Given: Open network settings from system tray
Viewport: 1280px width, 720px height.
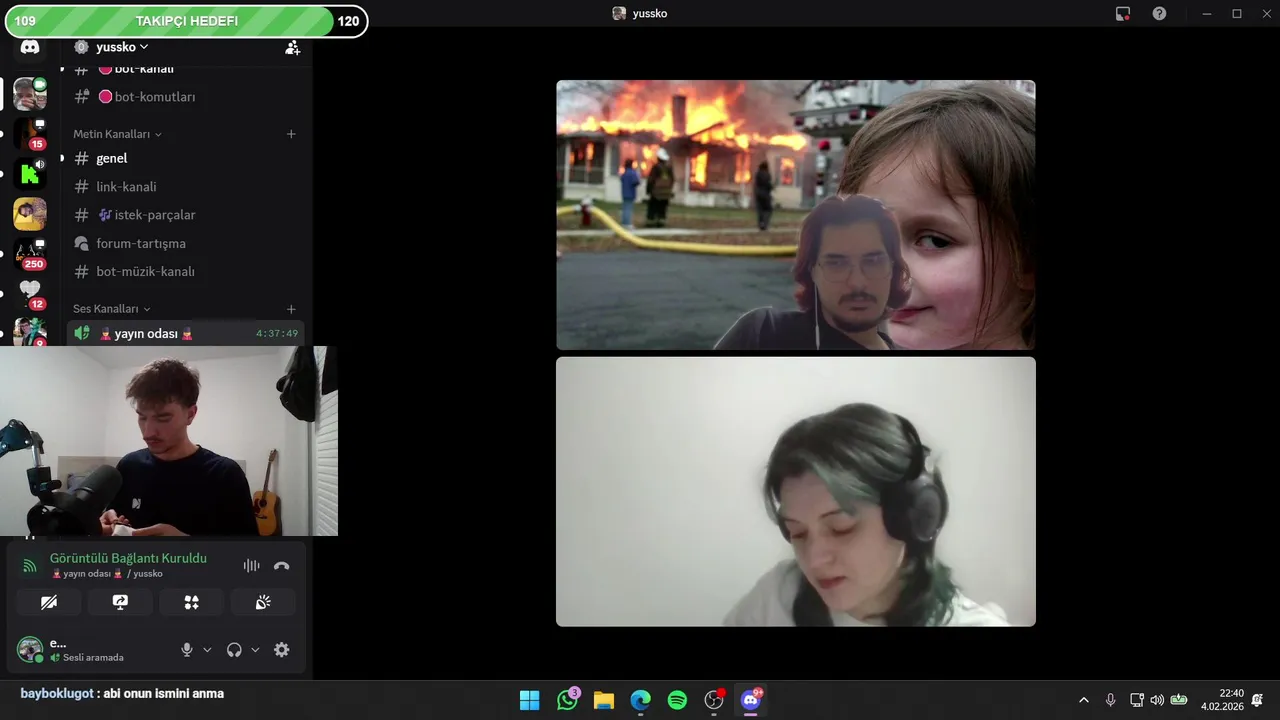Looking at the screenshot, I should tap(1137, 700).
